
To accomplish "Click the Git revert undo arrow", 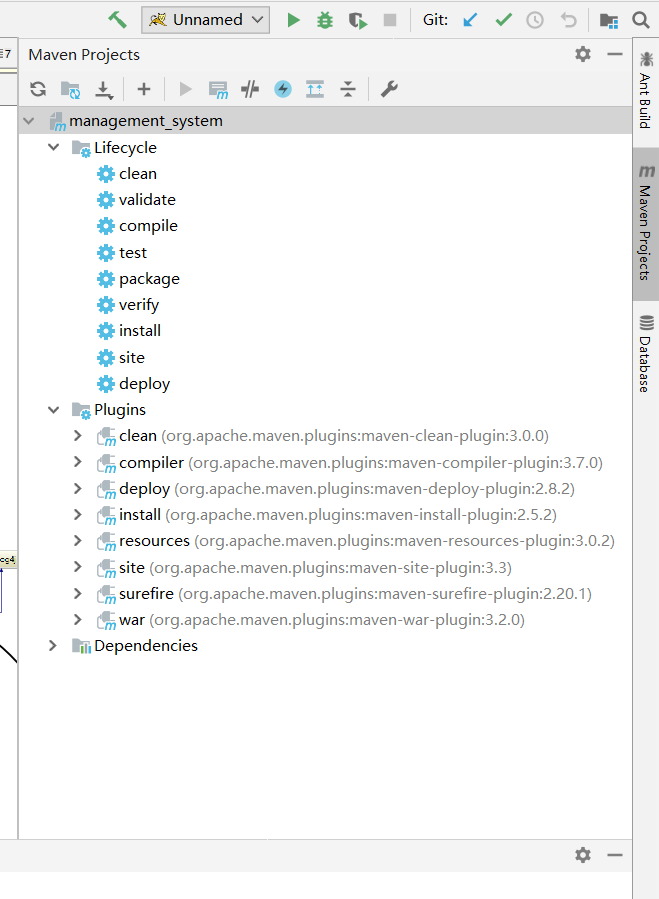I will [x=568, y=21].
